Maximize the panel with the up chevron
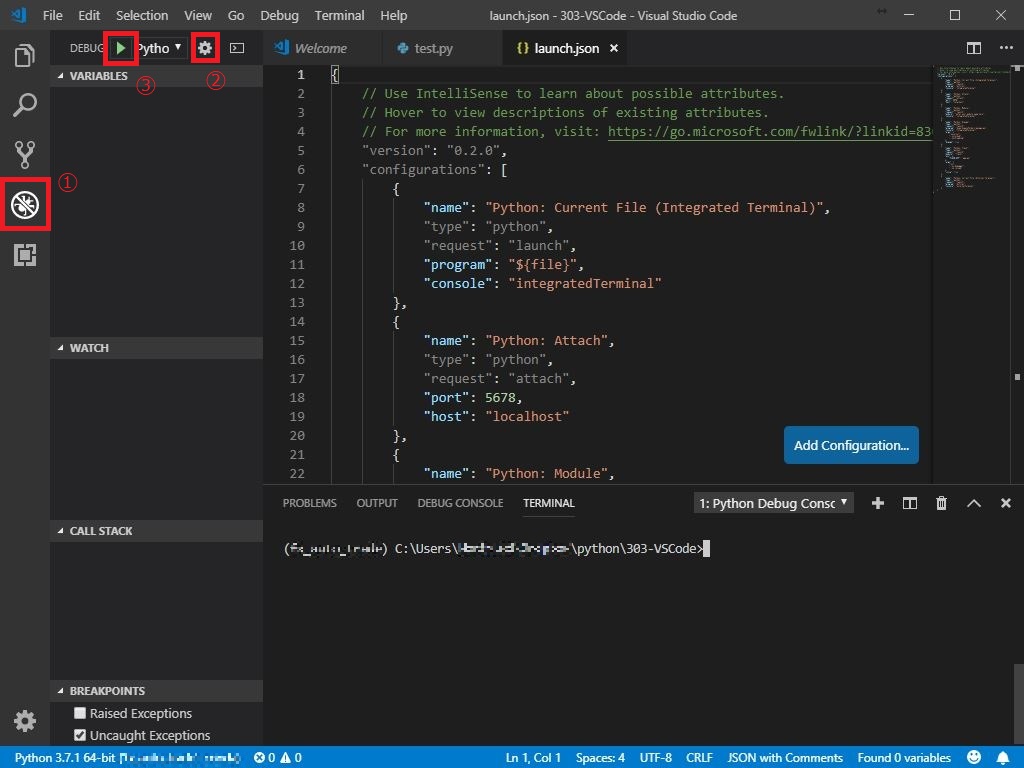Screen dimensions: 1024x768 [x=974, y=503]
